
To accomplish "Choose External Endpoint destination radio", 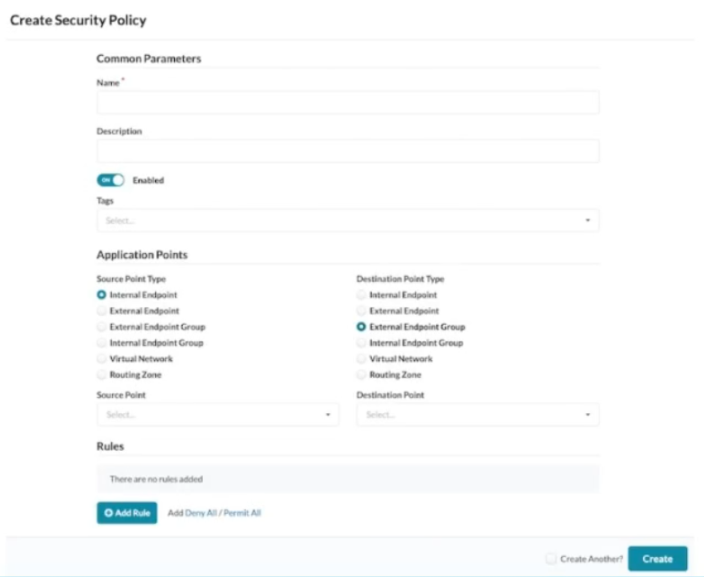I will [361, 311].
